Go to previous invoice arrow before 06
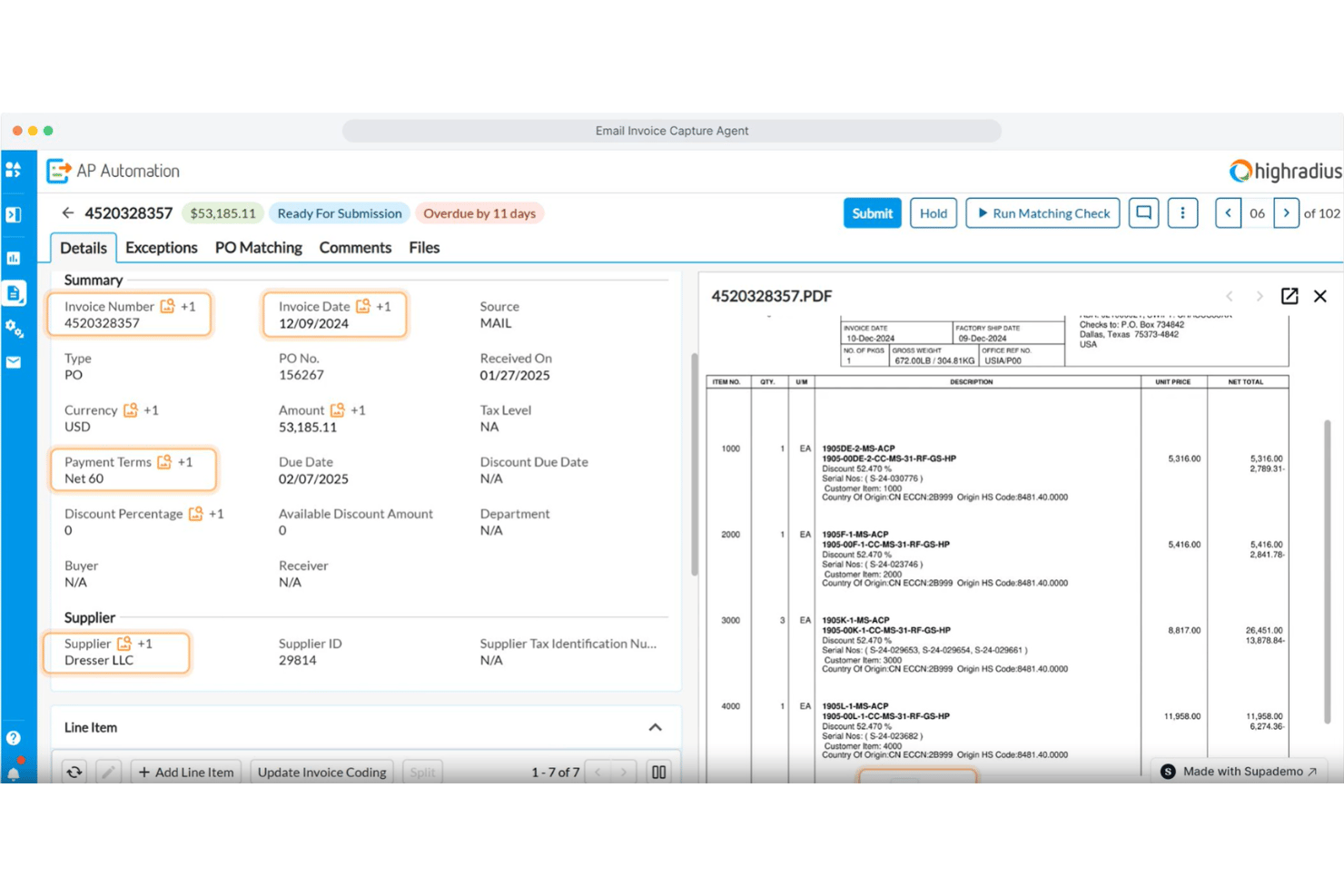This screenshot has height=896, width=1344. pyautogui.click(x=1228, y=213)
